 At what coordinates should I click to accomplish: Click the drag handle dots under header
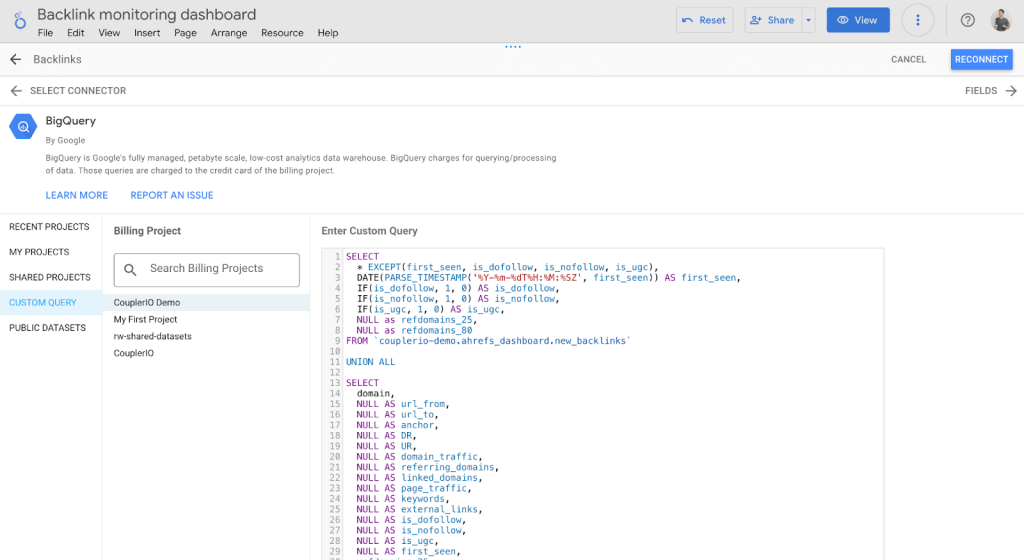pyautogui.click(x=513, y=47)
